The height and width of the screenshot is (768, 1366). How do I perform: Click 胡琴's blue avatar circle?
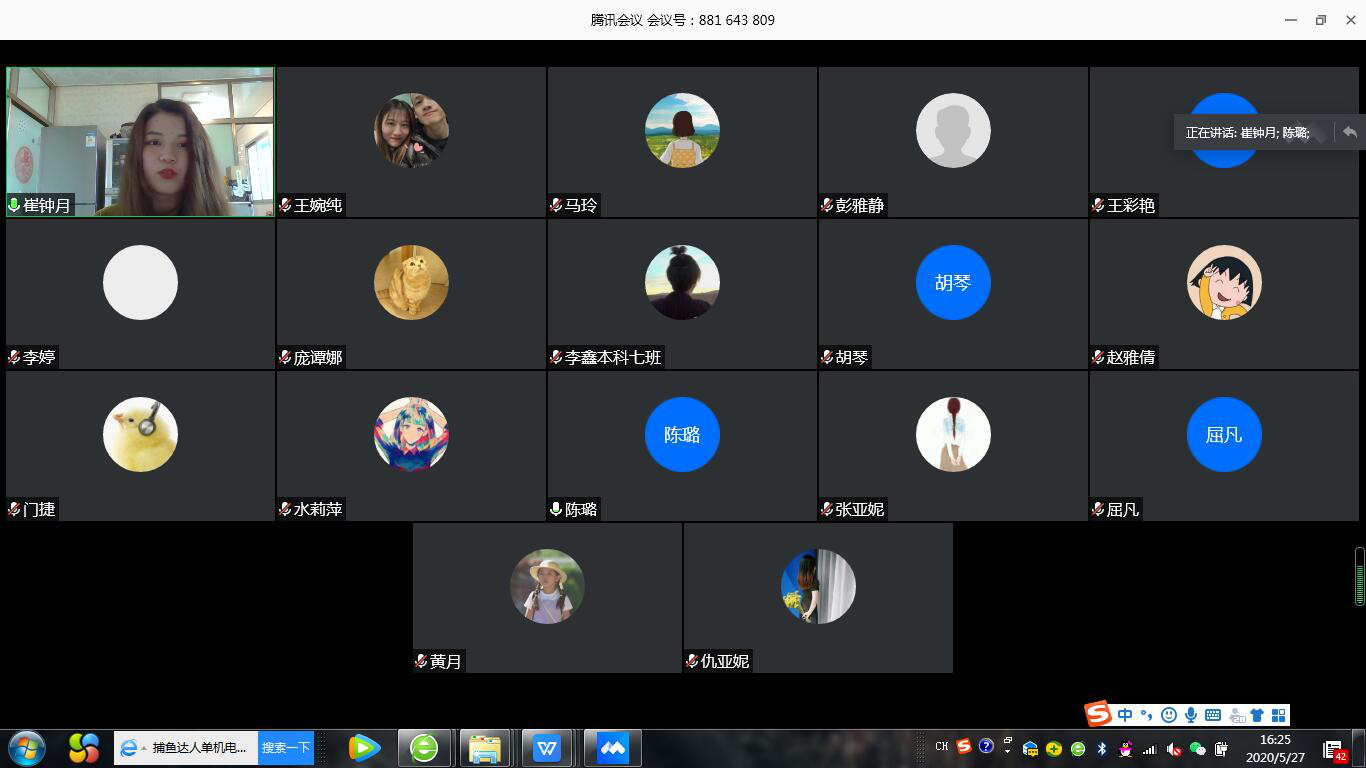953,283
